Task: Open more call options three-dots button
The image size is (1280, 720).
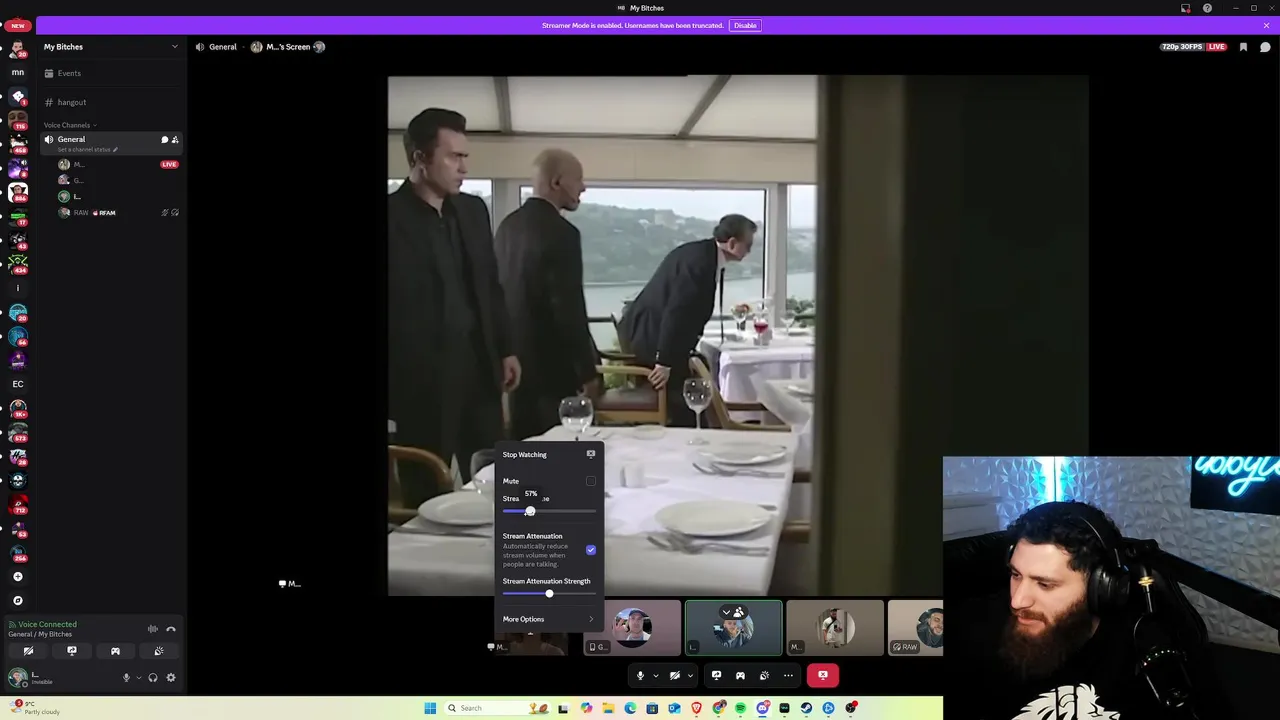Action: [788, 675]
